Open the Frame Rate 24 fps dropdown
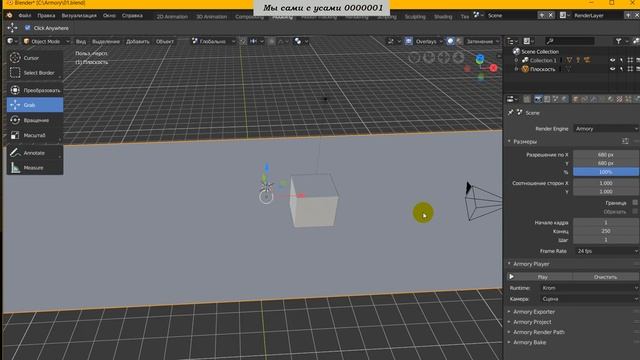This screenshot has height=360, width=640. 606,251
